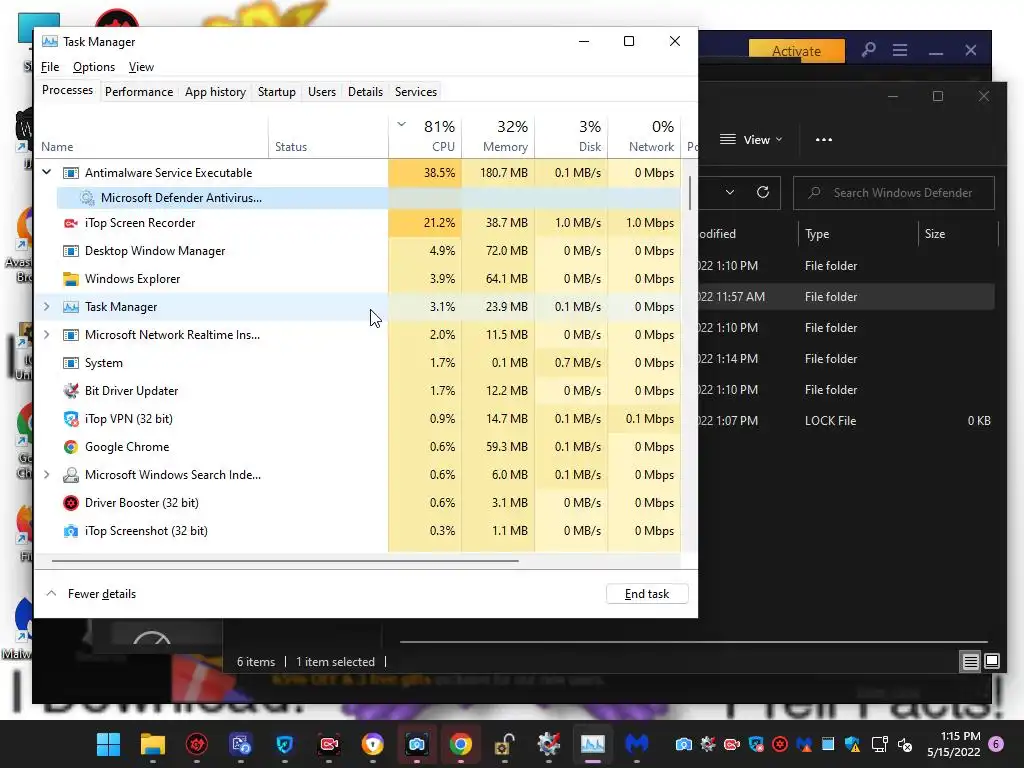Image resolution: width=1024 pixels, height=768 pixels.
Task: Click the Google Chrome process icon
Action: [71, 447]
